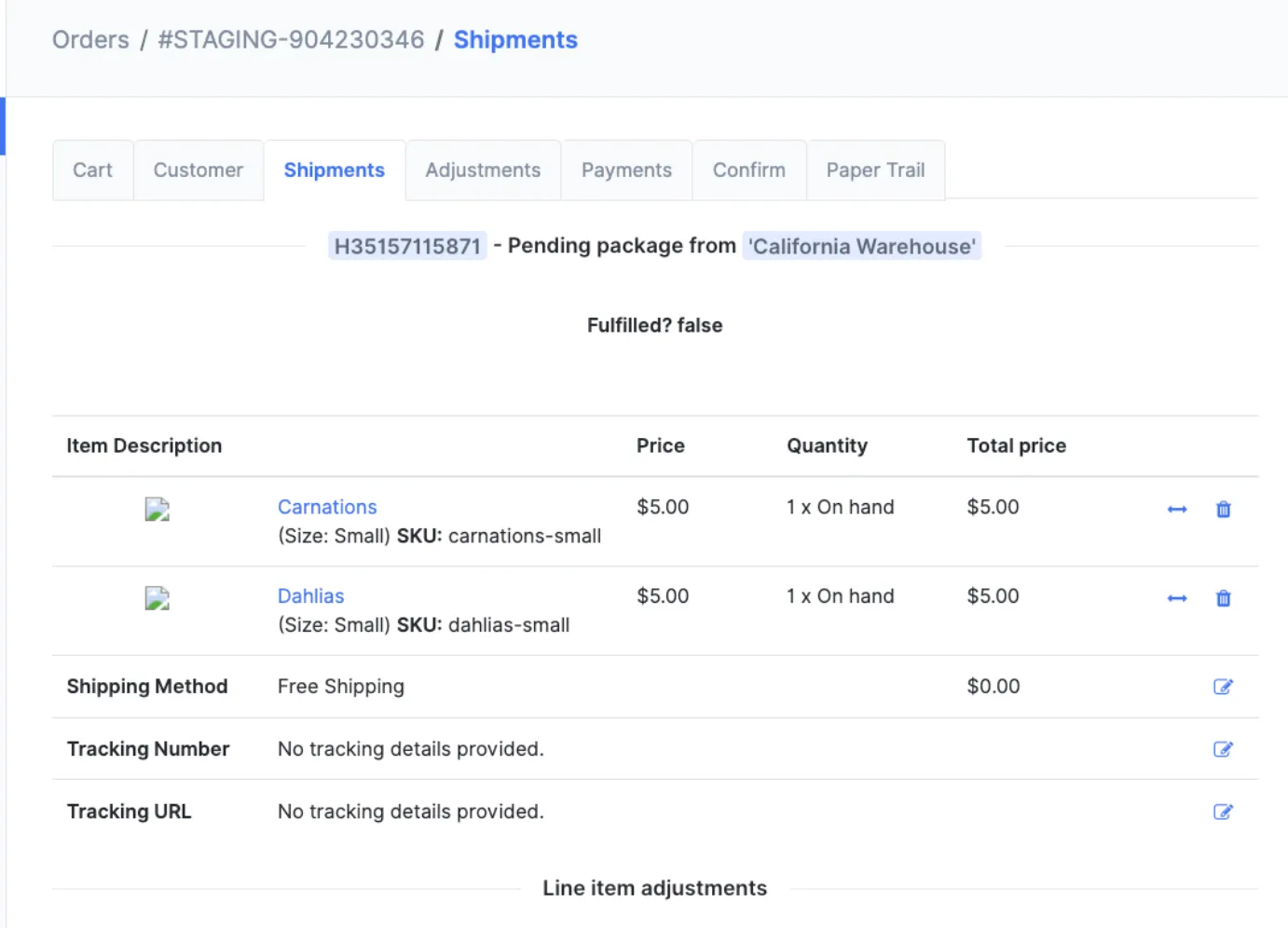Edit the Tracking URL row
This screenshot has width=1288, height=928.
(x=1223, y=812)
